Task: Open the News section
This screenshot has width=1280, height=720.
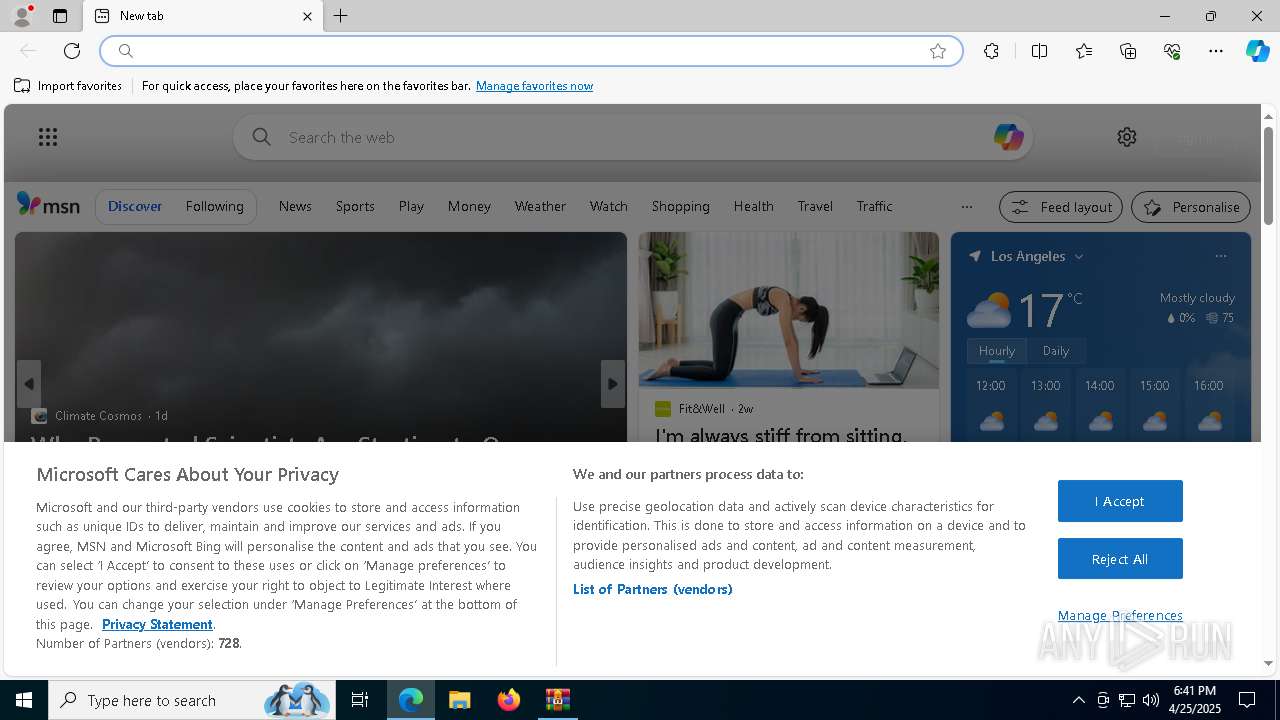Action: [x=295, y=206]
